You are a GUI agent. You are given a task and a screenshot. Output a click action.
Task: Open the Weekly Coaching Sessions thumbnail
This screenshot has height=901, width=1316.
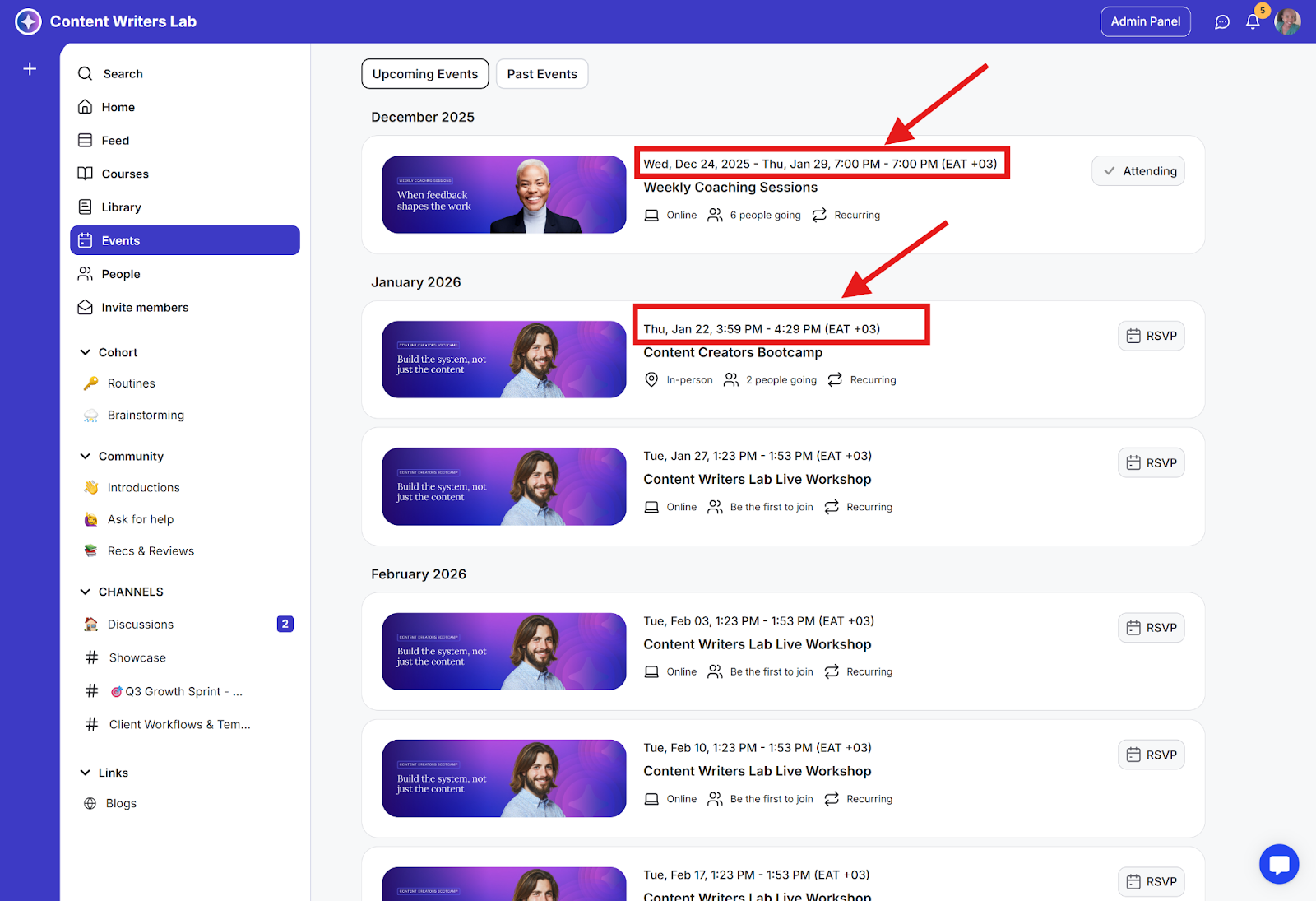(504, 194)
